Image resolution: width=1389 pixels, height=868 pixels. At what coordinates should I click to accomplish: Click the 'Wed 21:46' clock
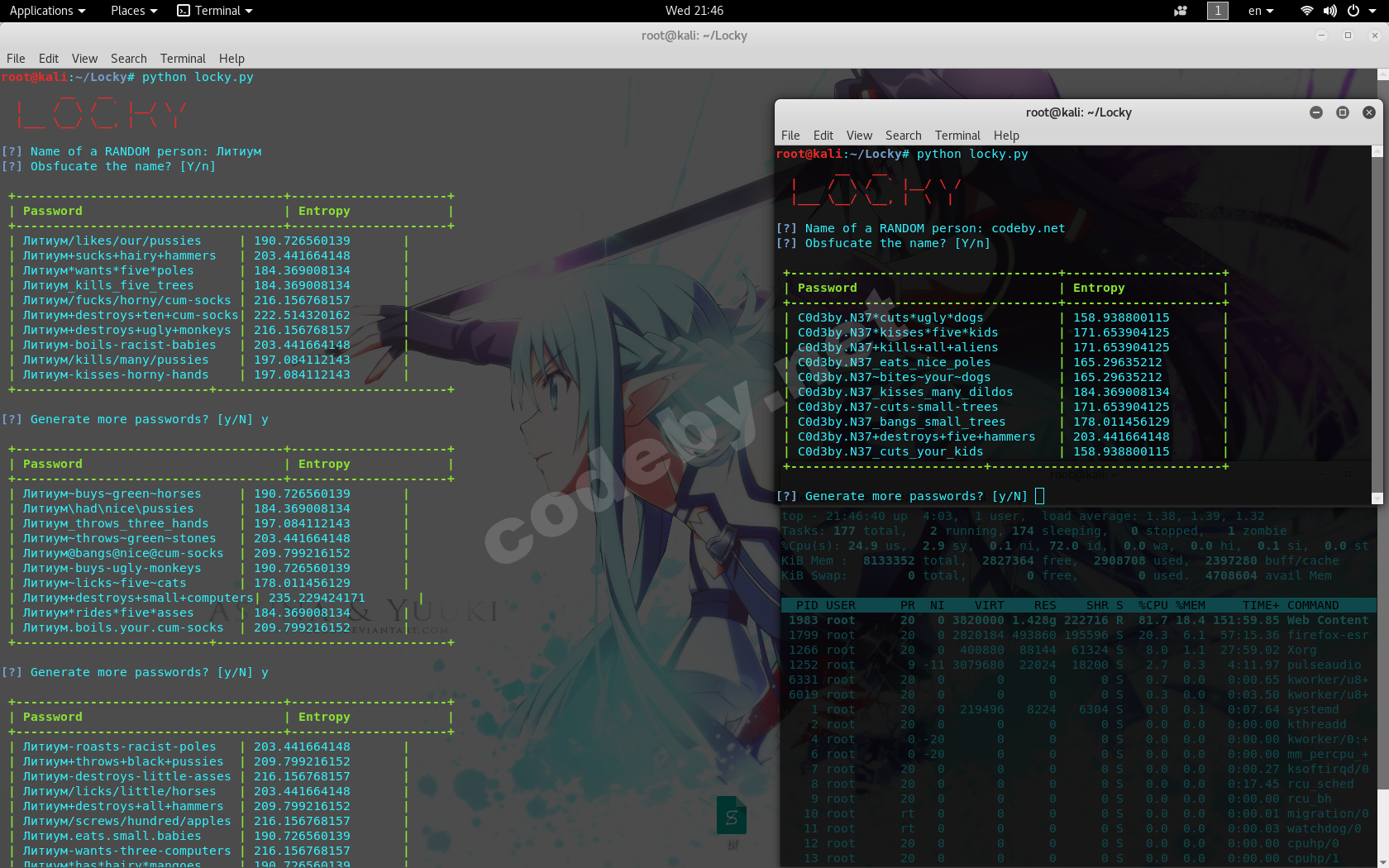pyautogui.click(x=694, y=11)
